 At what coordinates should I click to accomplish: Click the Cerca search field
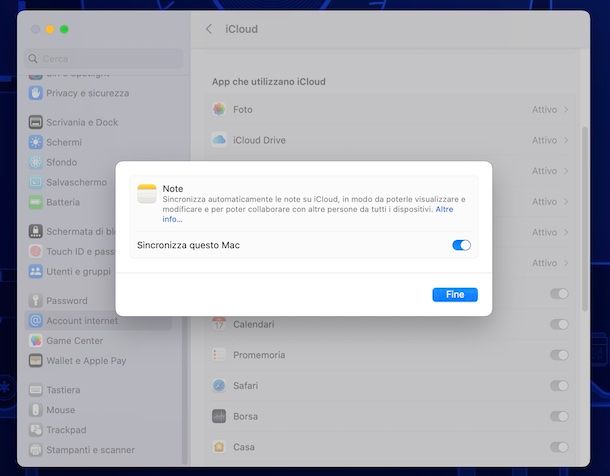point(103,59)
